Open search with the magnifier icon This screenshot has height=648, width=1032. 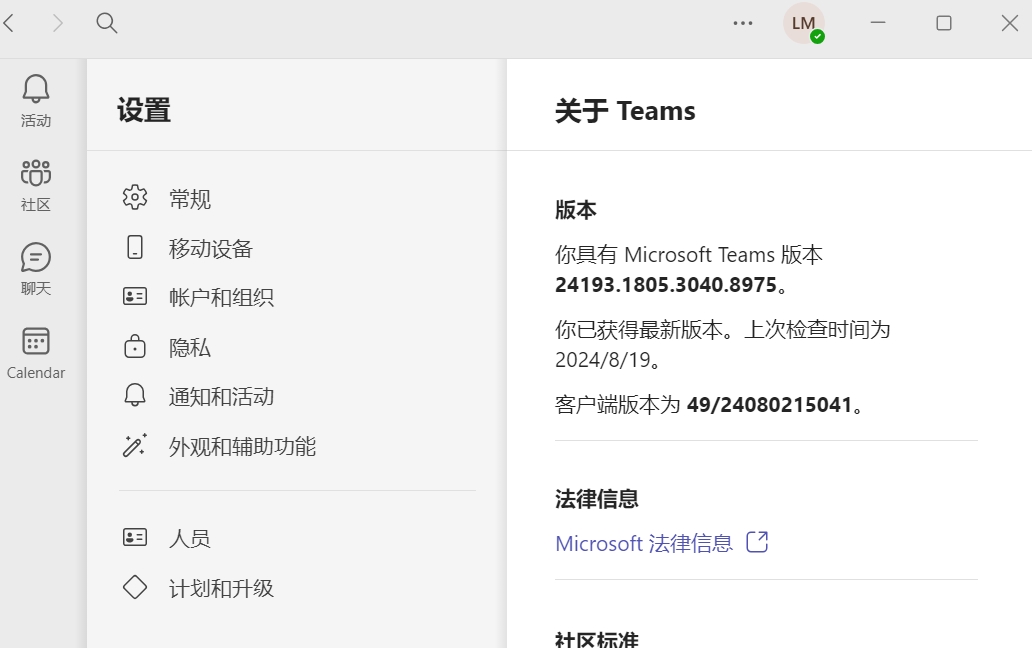pyautogui.click(x=107, y=24)
